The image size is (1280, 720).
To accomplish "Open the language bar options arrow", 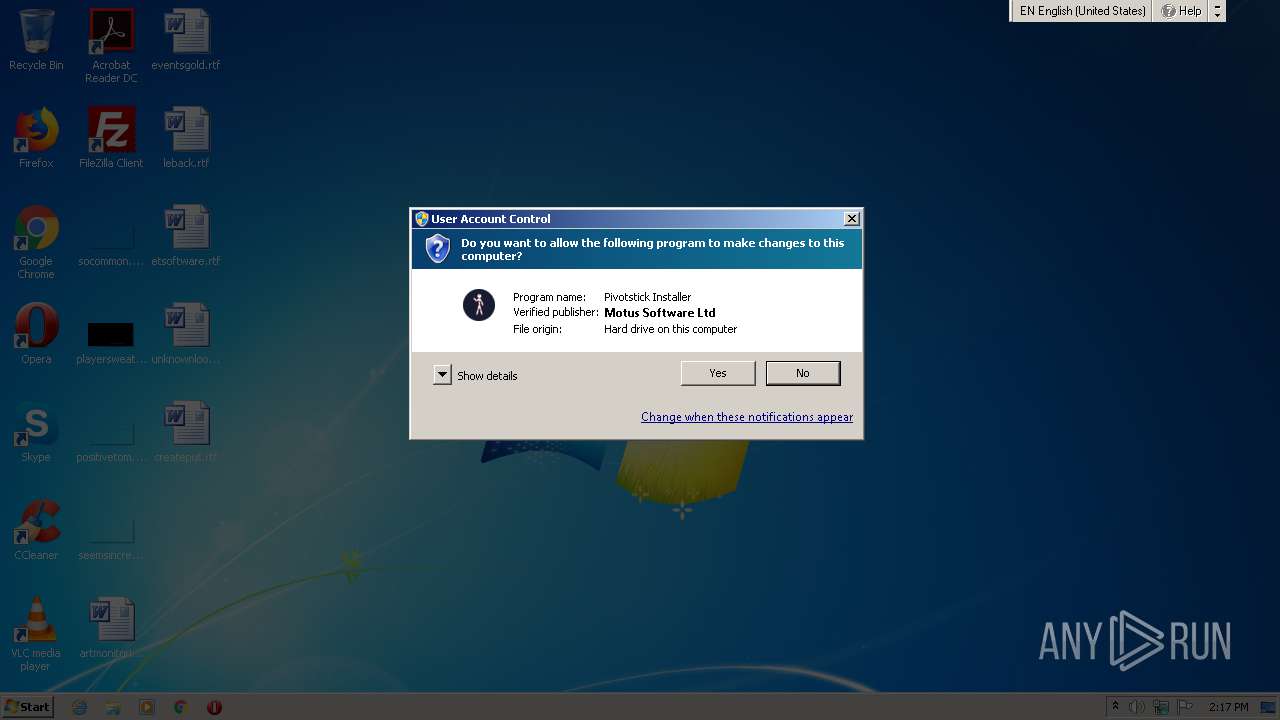I will (x=1217, y=11).
